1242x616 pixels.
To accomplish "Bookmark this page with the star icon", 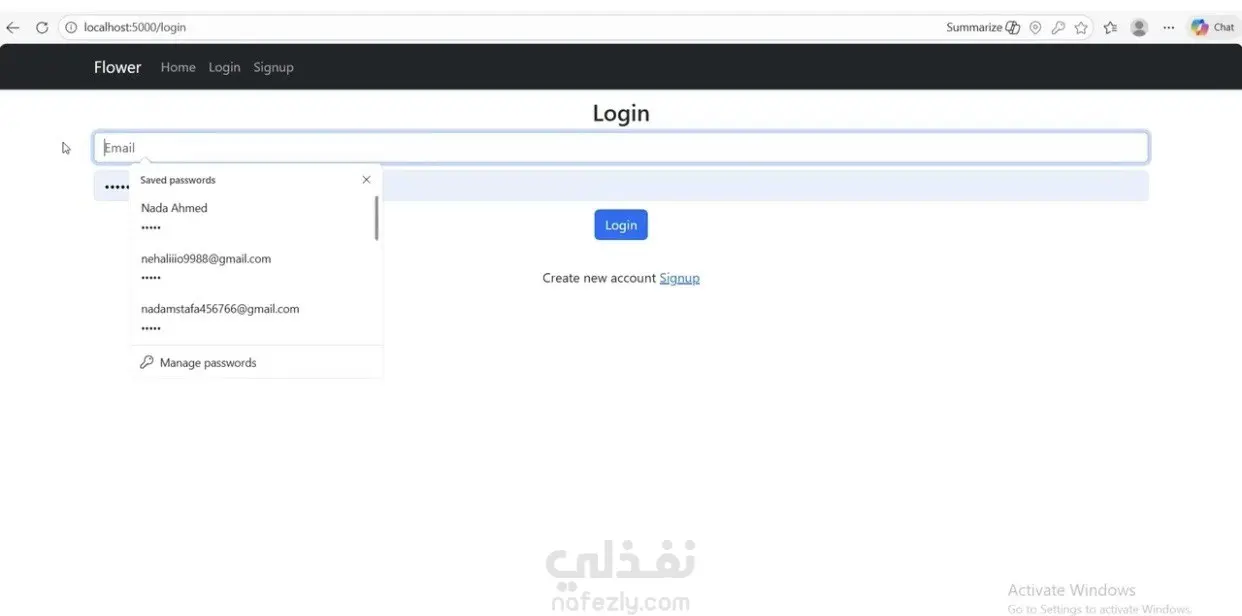I will click(1081, 28).
